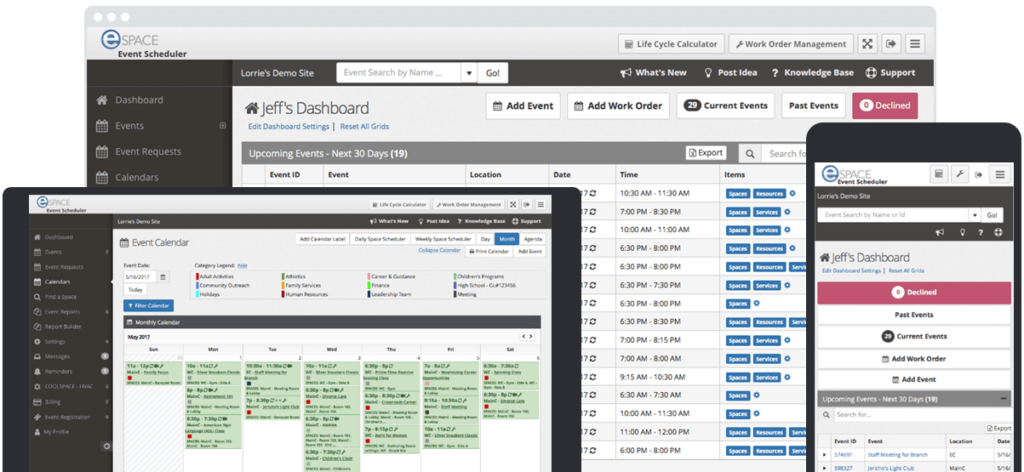
Task: Click Spaces tag in 7:00 AM - 8:00 AM row
Action: [738, 358]
